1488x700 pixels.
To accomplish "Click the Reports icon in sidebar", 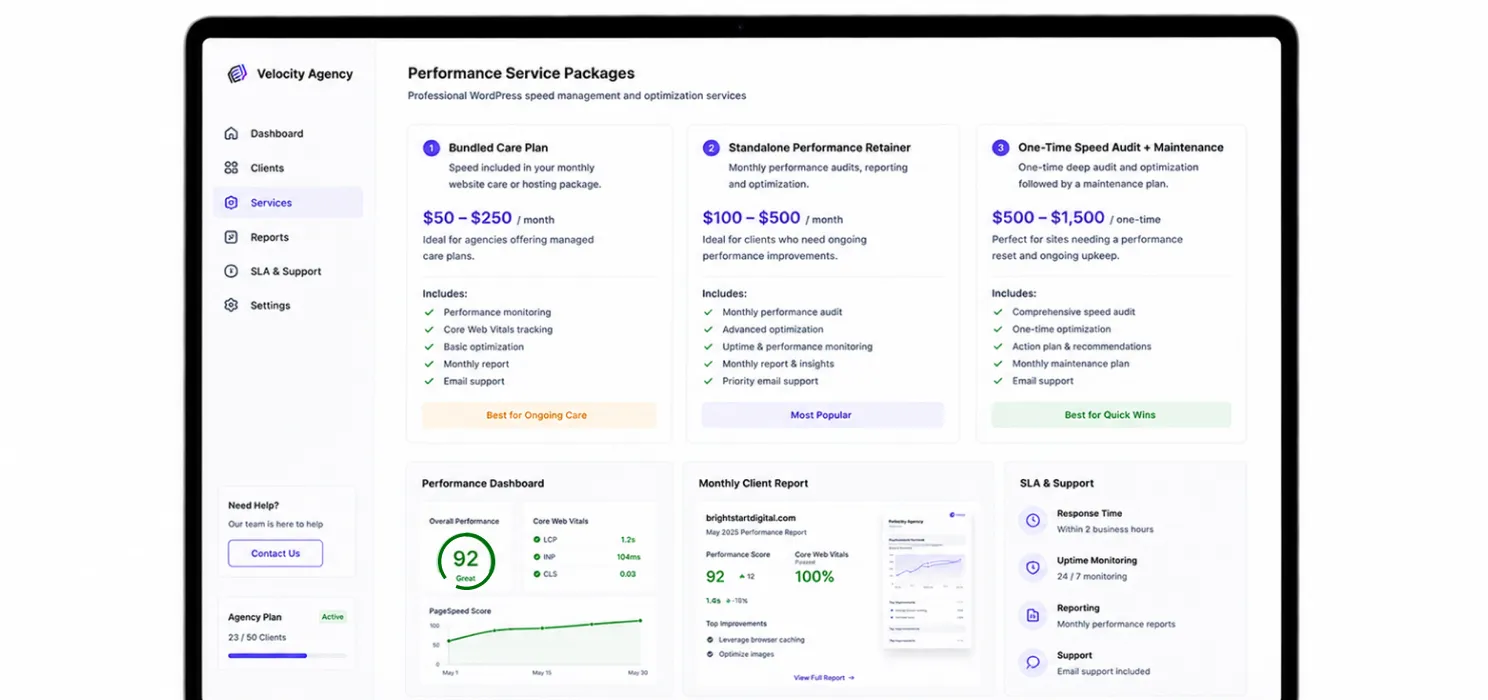I will pyautogui.click(x=231, y=237).
